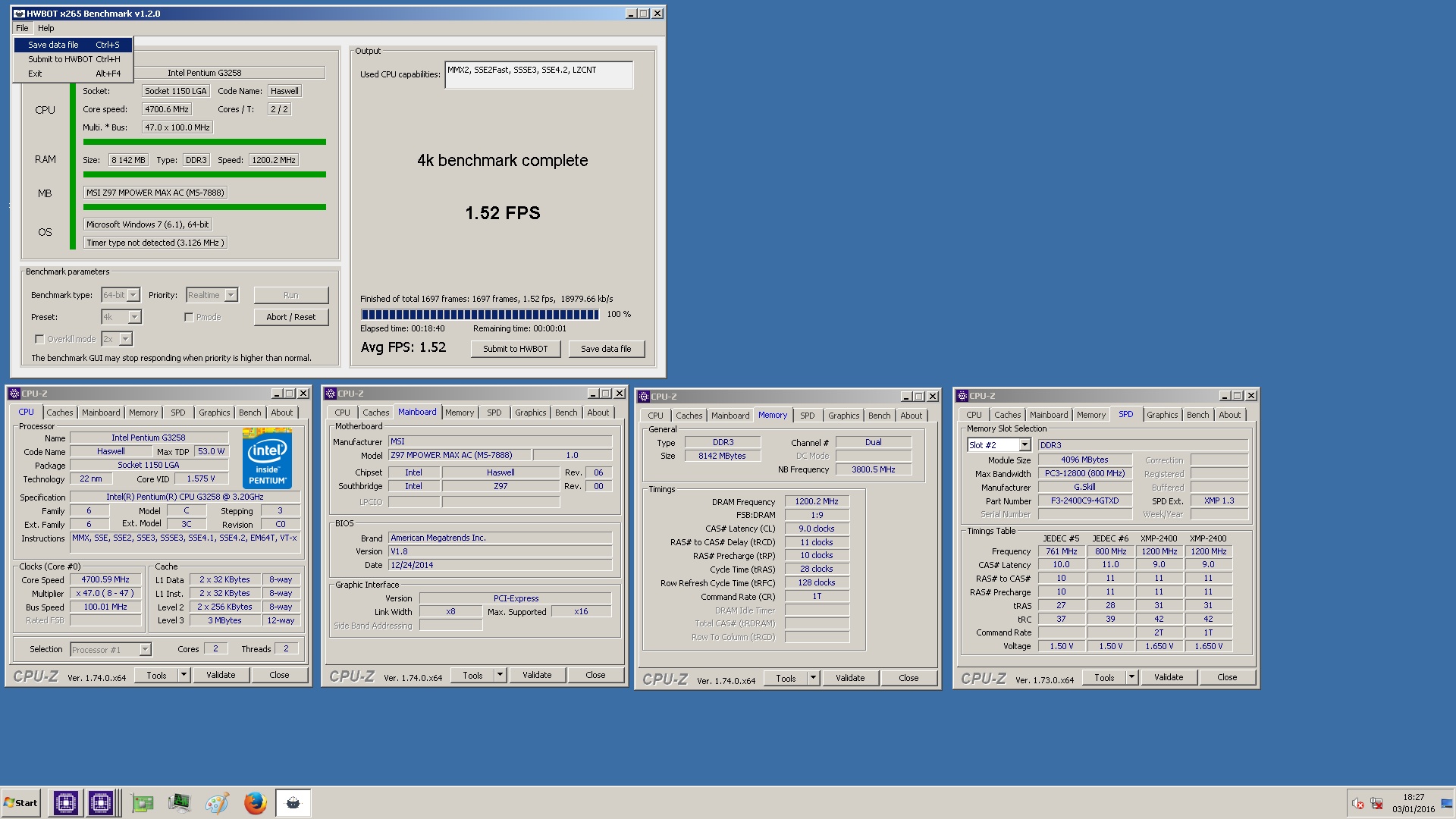Image resolution: width=1456 pixels, height=819 pixels.
Task: Open the File menu
Action: [22, 28]
